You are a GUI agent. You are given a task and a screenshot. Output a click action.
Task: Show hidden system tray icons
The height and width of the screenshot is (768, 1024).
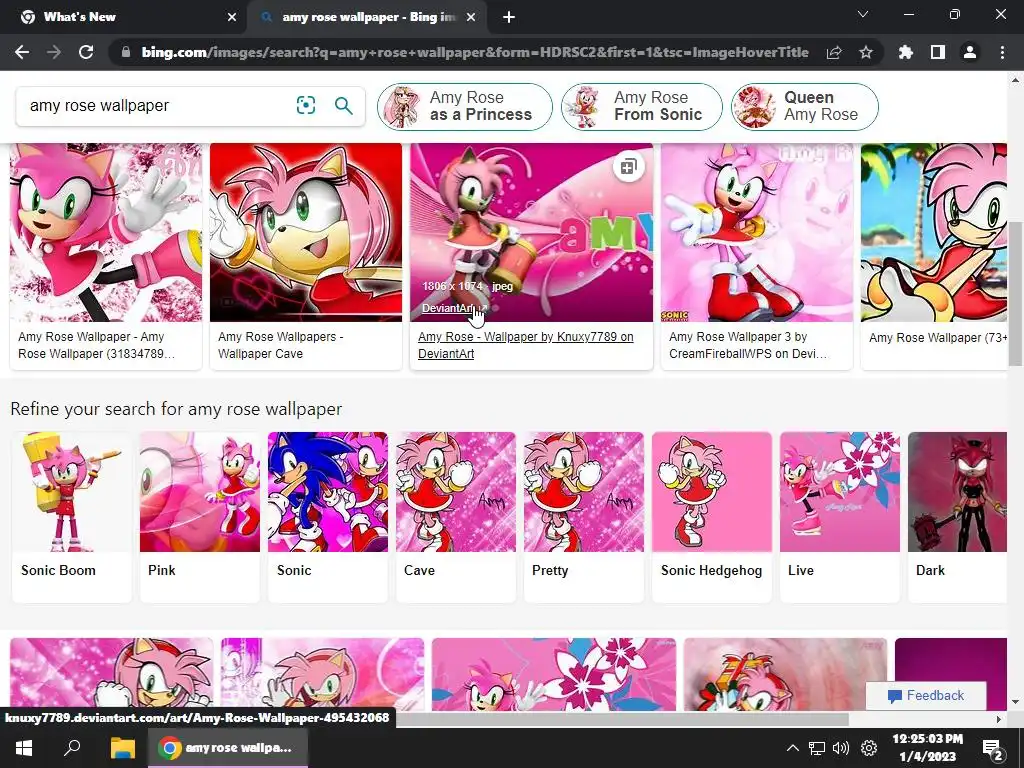coord(792,748)
